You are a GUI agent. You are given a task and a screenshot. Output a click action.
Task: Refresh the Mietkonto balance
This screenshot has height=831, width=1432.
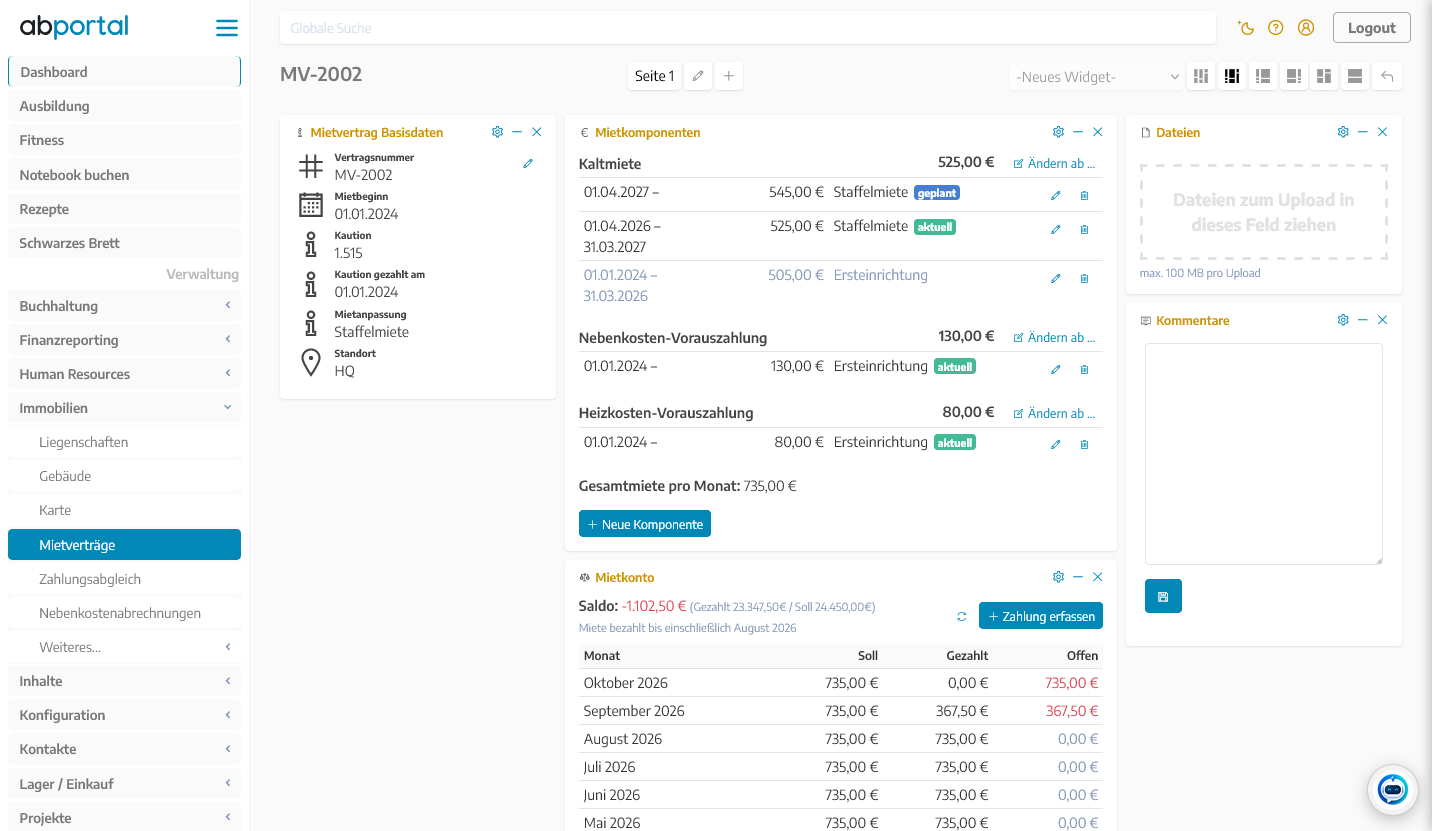coord(962,617)
